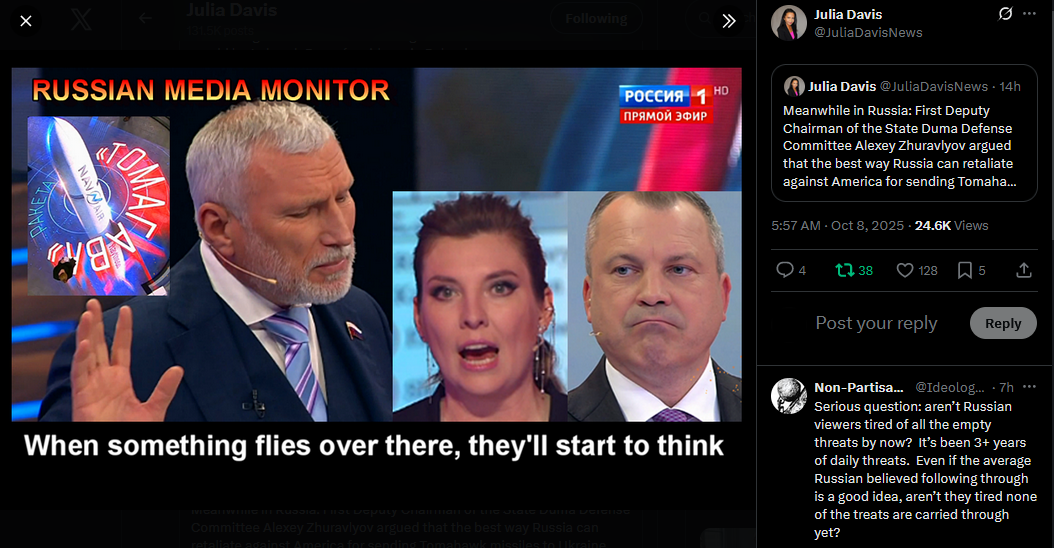The image size is (1054, 548).
Task: Click the share upload icon
Action: click(x=1023, y=270)
